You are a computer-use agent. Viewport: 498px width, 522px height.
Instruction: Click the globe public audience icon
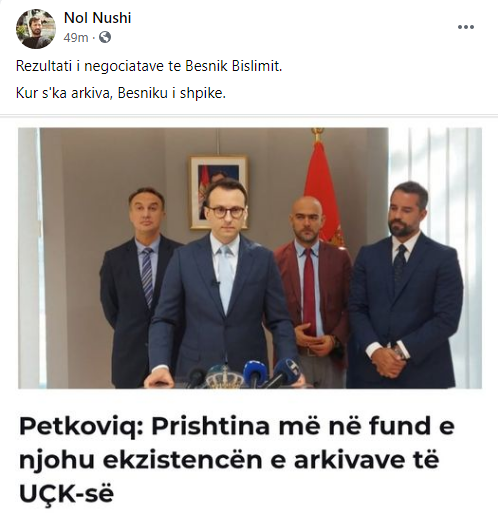point(105,37)
